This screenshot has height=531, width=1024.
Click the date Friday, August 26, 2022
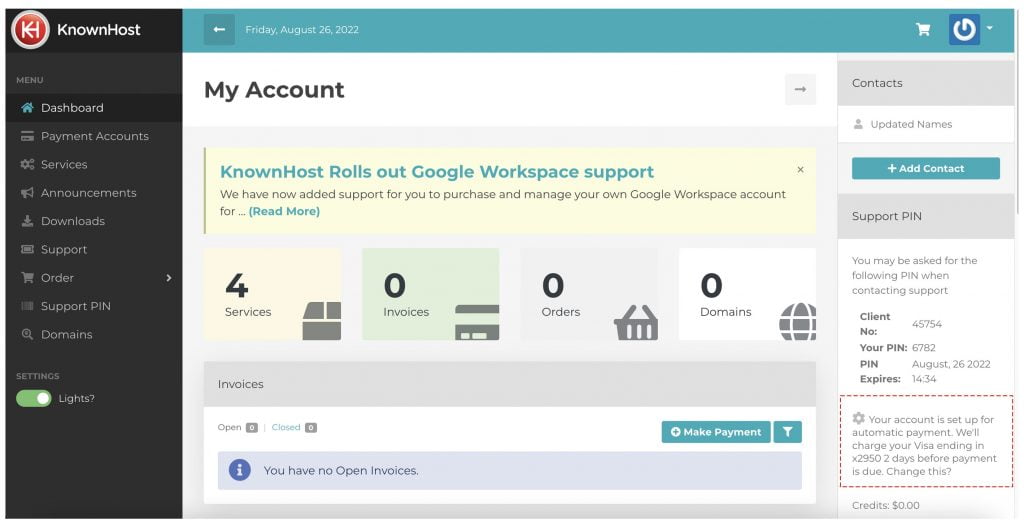click(x=302, y=29)
